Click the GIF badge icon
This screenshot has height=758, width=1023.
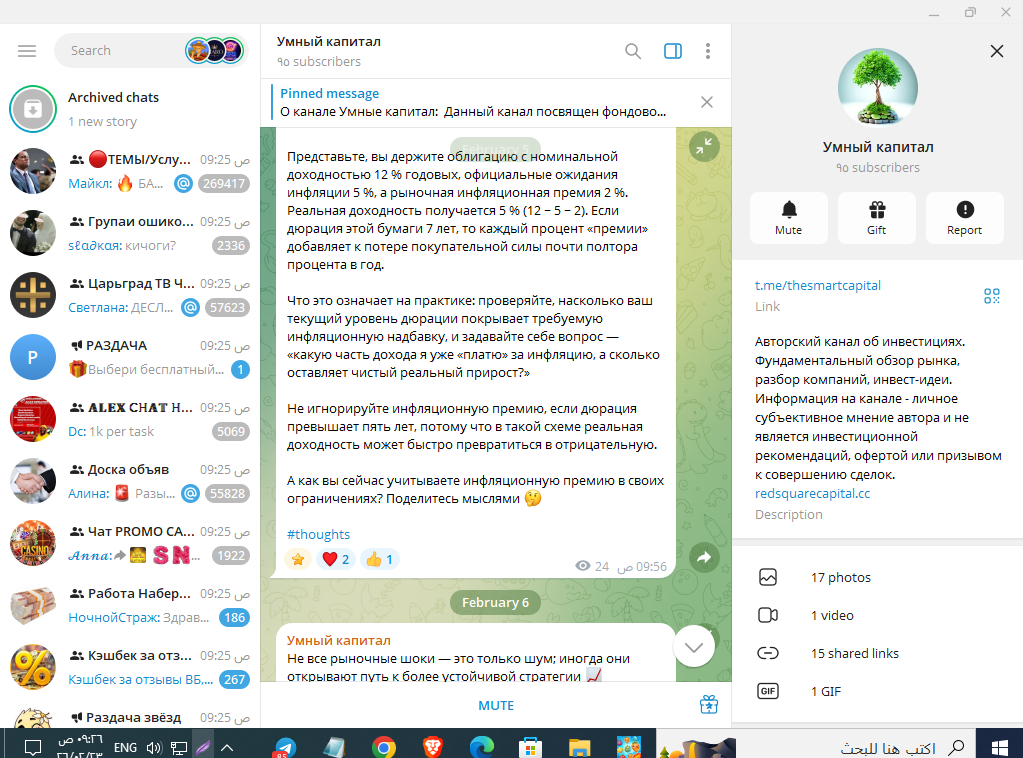tap(768, 691)
